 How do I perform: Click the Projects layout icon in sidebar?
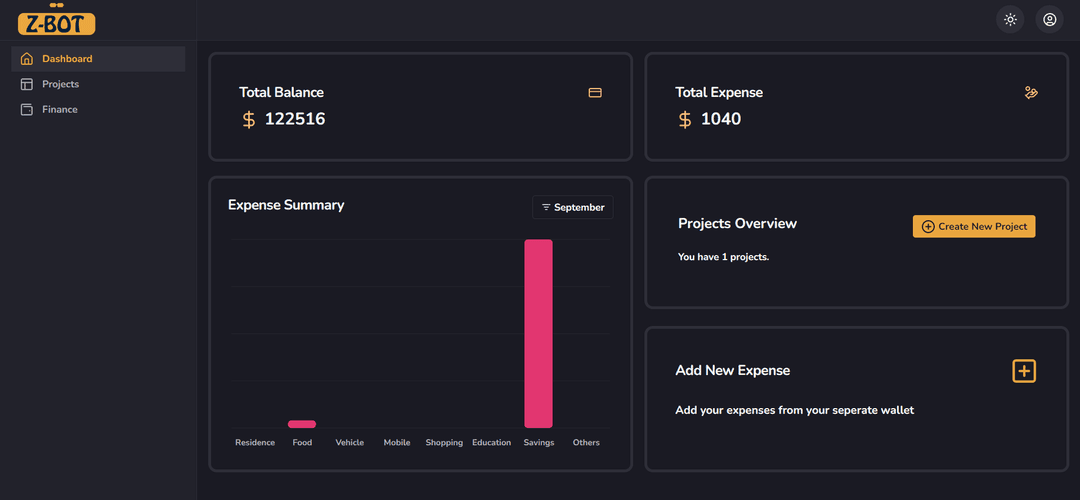(x=27, y=84)
